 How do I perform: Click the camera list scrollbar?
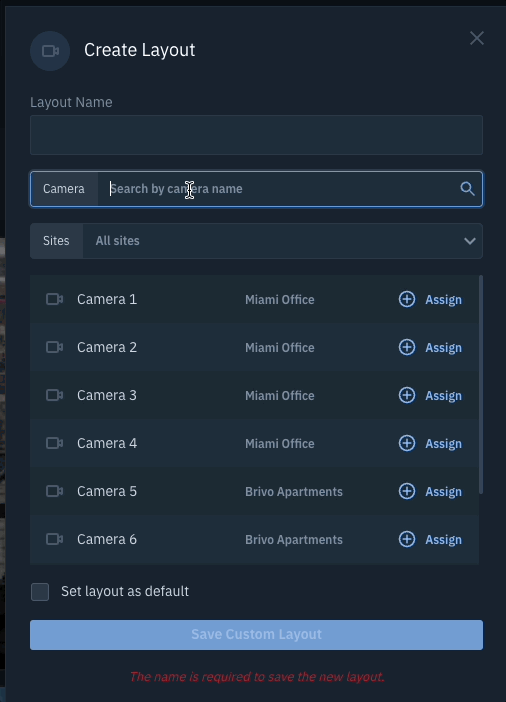click(x=481, y=385)
